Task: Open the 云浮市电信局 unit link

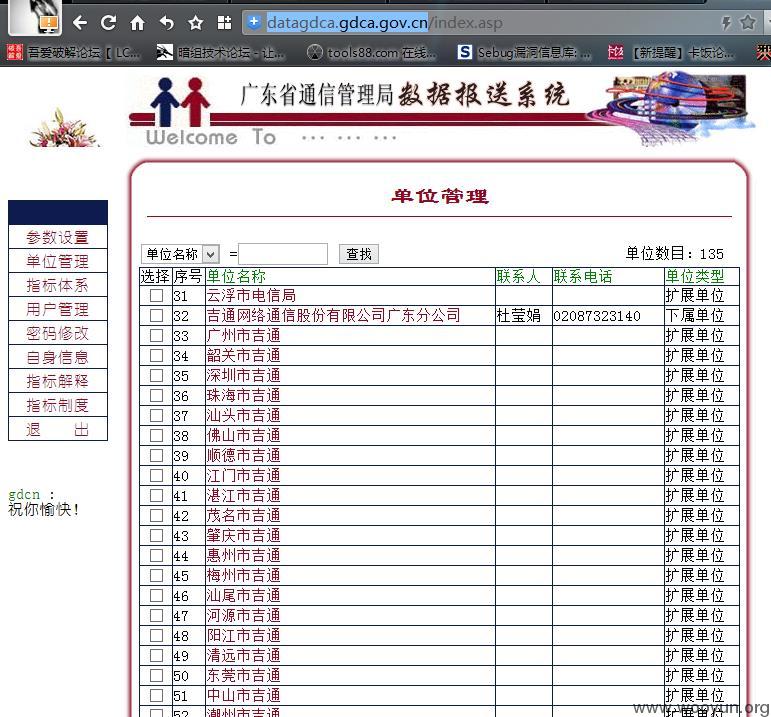Action: click(251, 296)
